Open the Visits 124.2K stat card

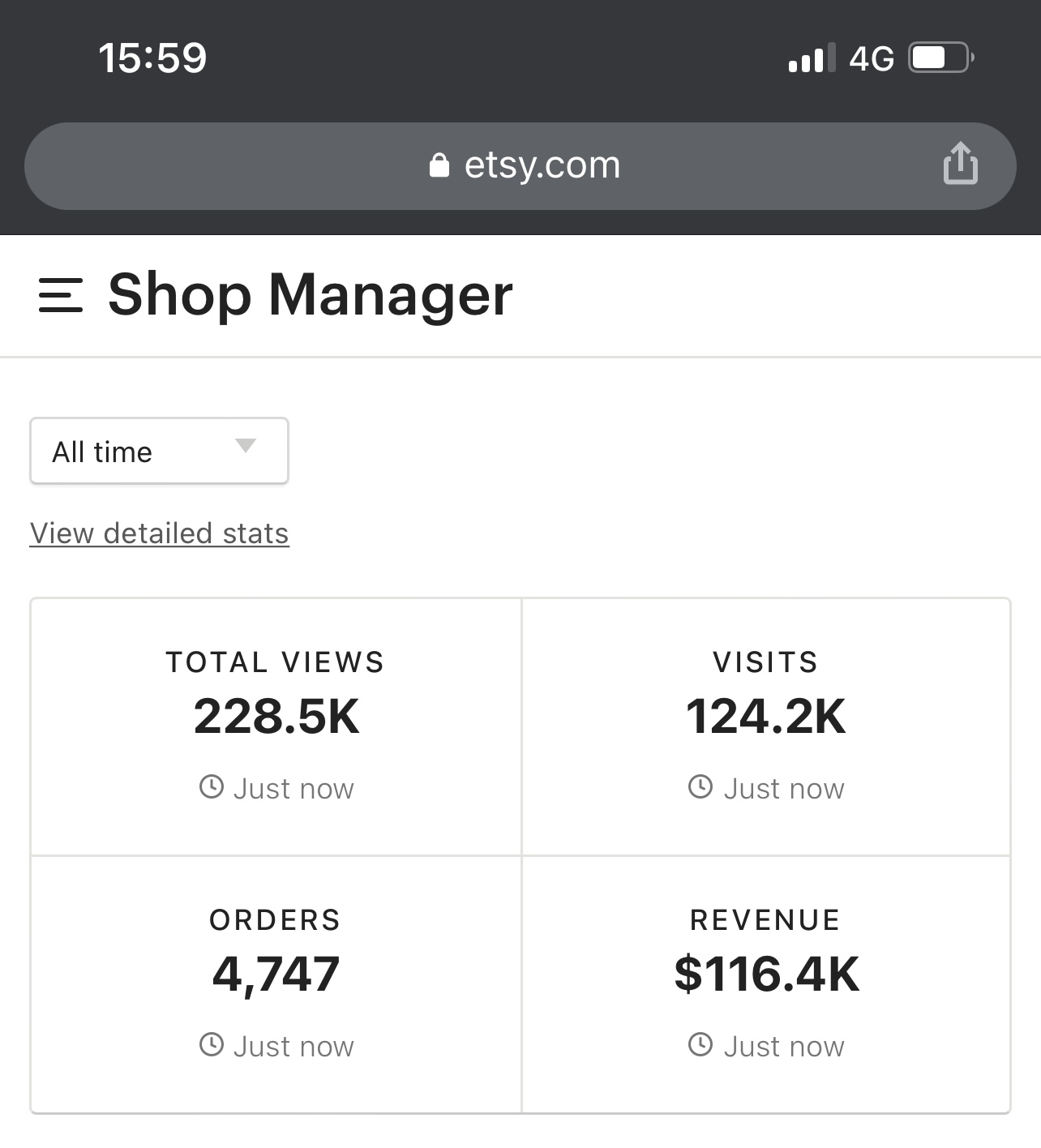[x=766, y=726]
